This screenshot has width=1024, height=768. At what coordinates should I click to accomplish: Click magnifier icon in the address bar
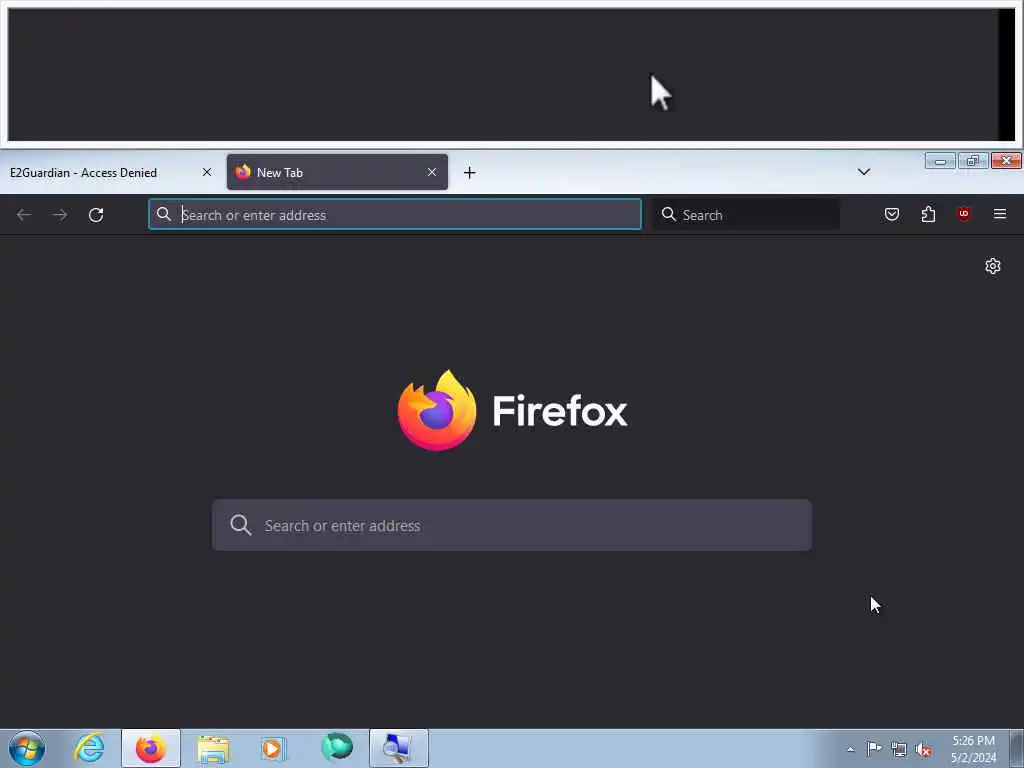coord(164,214)
